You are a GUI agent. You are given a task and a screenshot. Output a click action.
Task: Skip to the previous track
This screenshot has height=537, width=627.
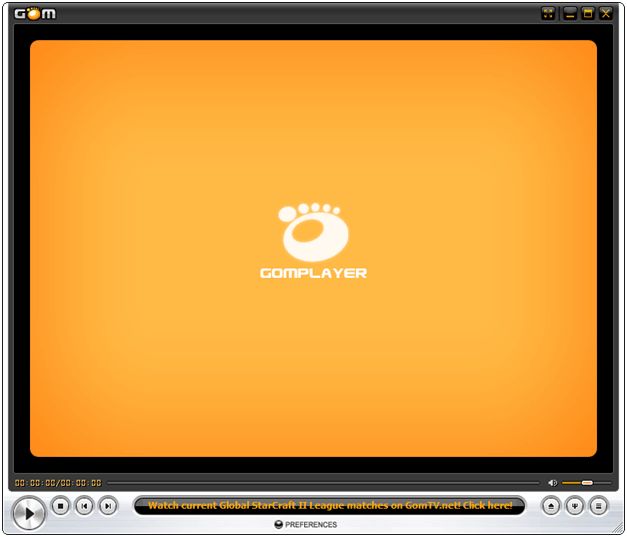point(84,507)
